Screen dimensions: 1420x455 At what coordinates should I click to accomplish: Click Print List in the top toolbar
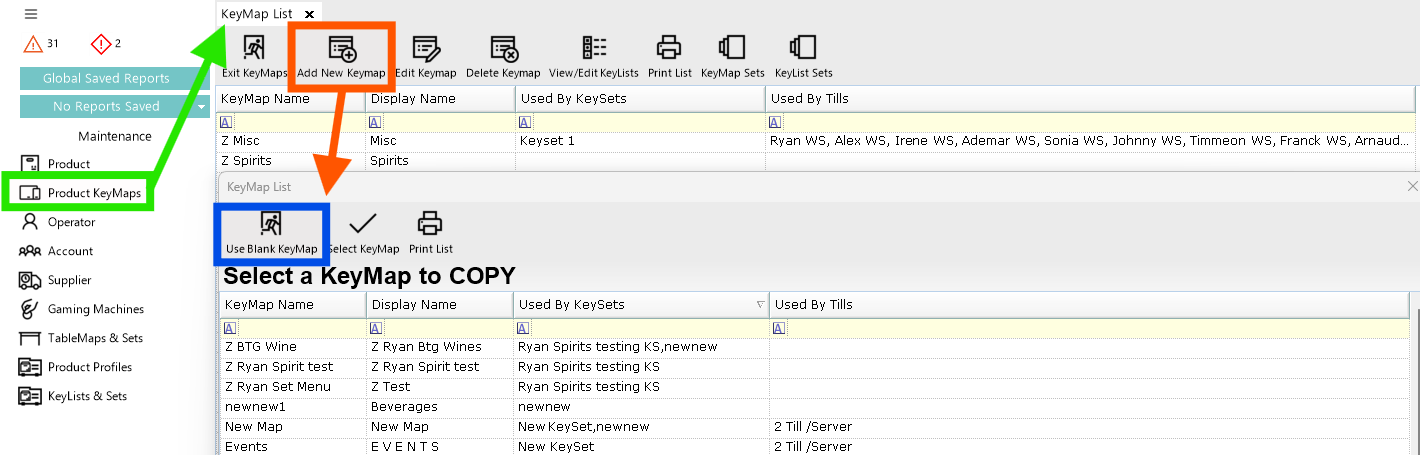pos(669,48)
